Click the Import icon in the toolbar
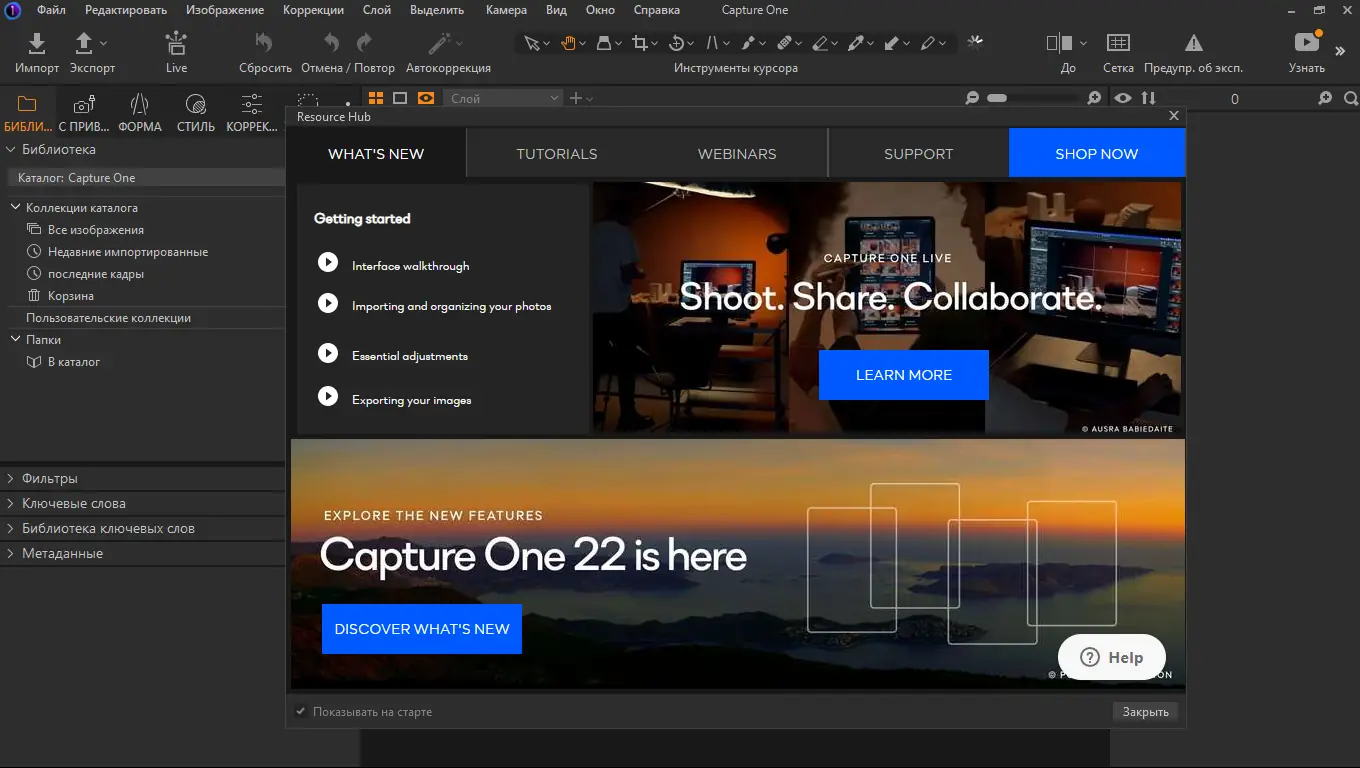The height and width of the screenshot is (768, 1360). 36,43
